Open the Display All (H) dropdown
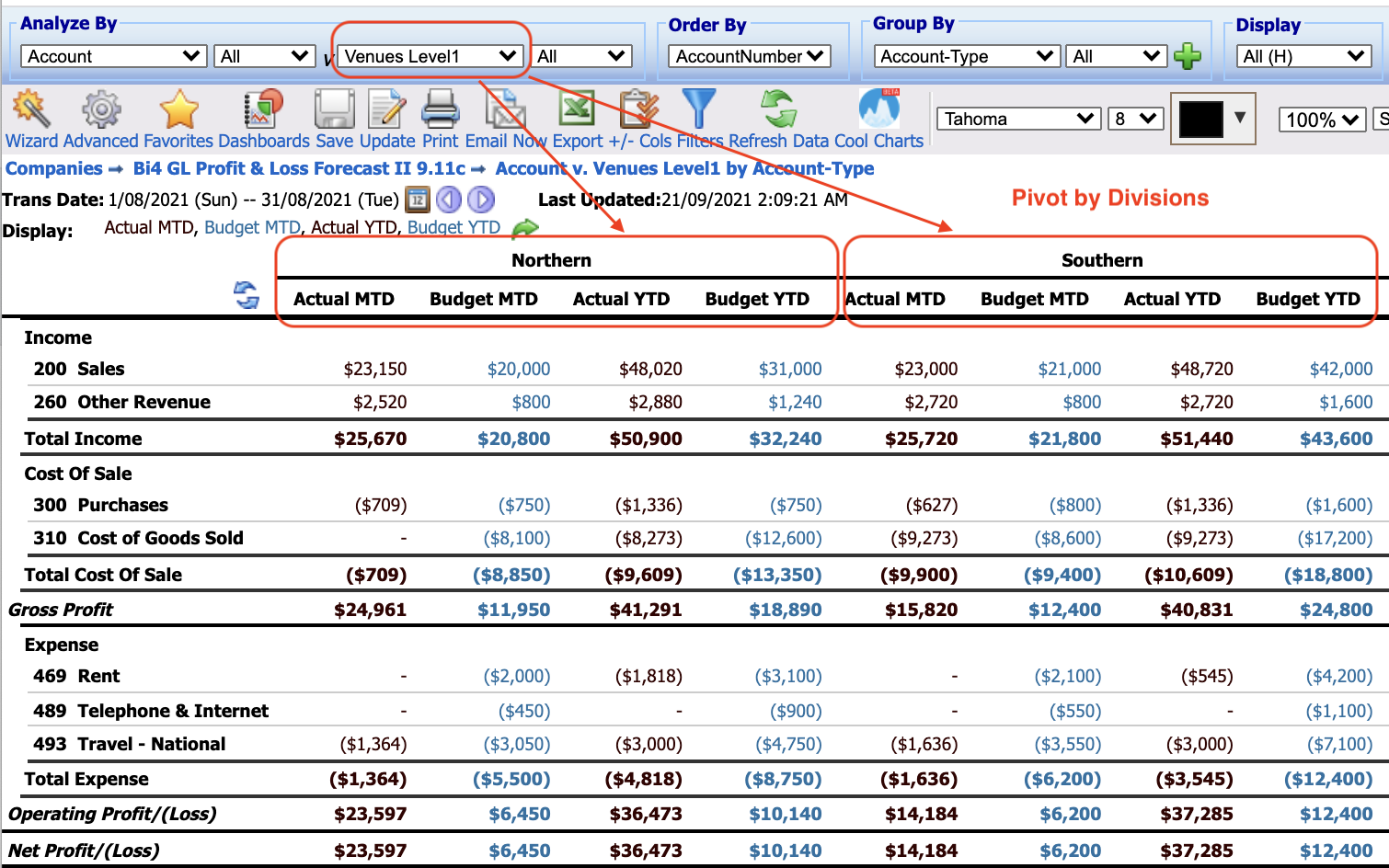Image resolution: width=1389 pixels, height=868 pixels. coord(1303,56)
